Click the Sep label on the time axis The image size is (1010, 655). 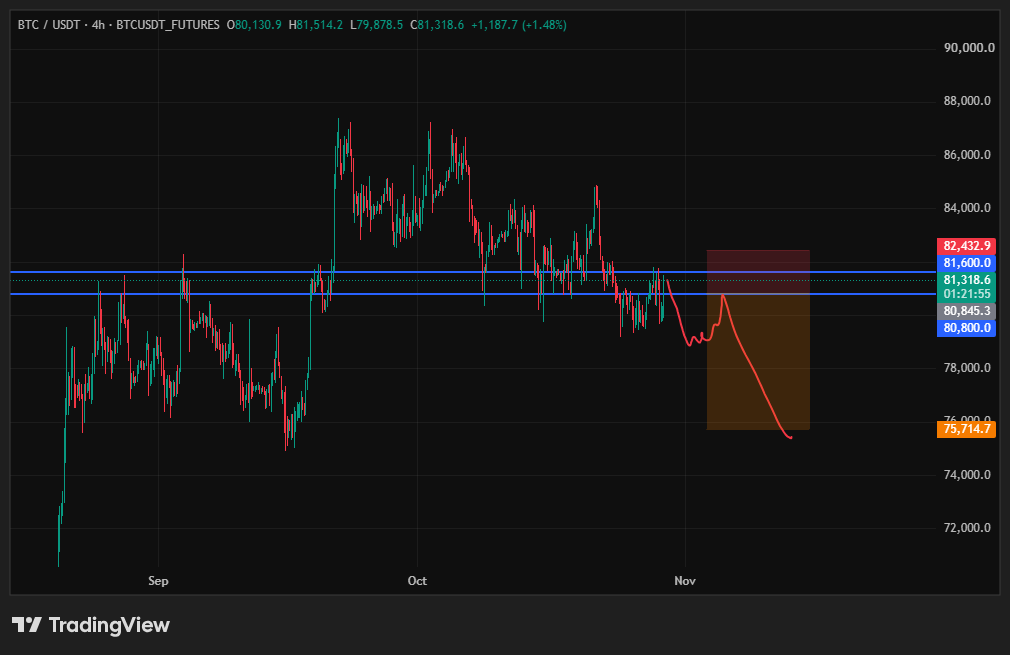point(158,581)
